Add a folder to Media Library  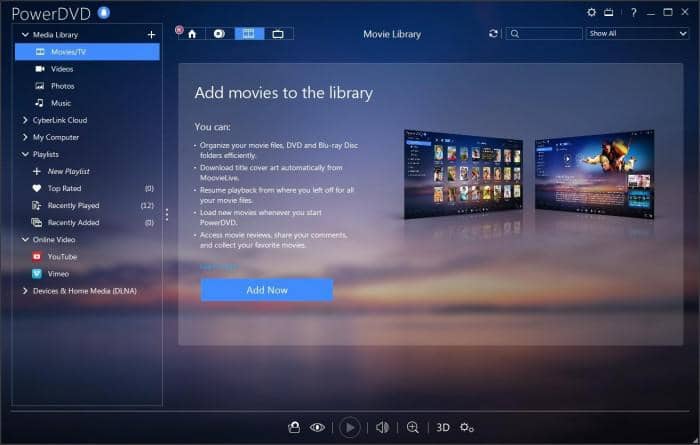coord(151,35)
